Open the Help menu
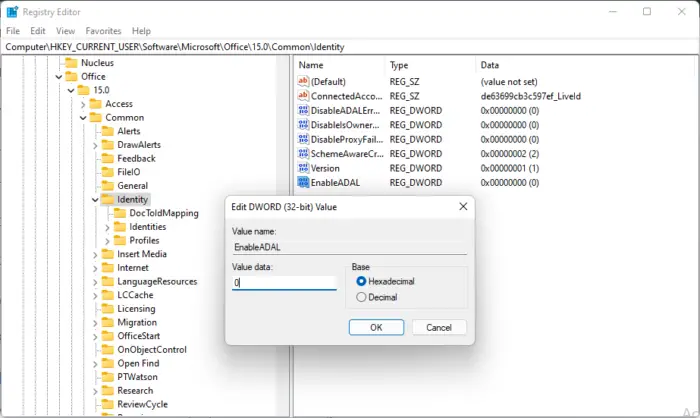The width and height of the screenshot is (700, 418). 141,31
